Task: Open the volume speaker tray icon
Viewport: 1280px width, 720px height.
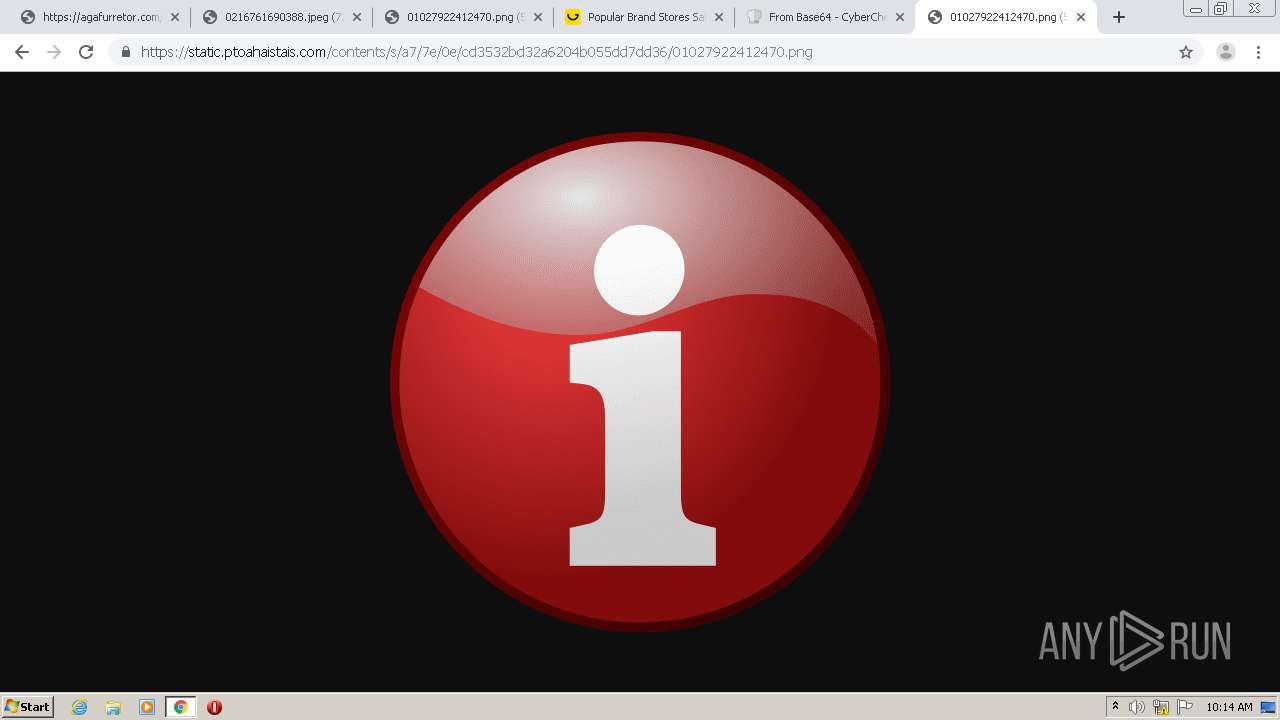Action: [x=1137, y=707]
